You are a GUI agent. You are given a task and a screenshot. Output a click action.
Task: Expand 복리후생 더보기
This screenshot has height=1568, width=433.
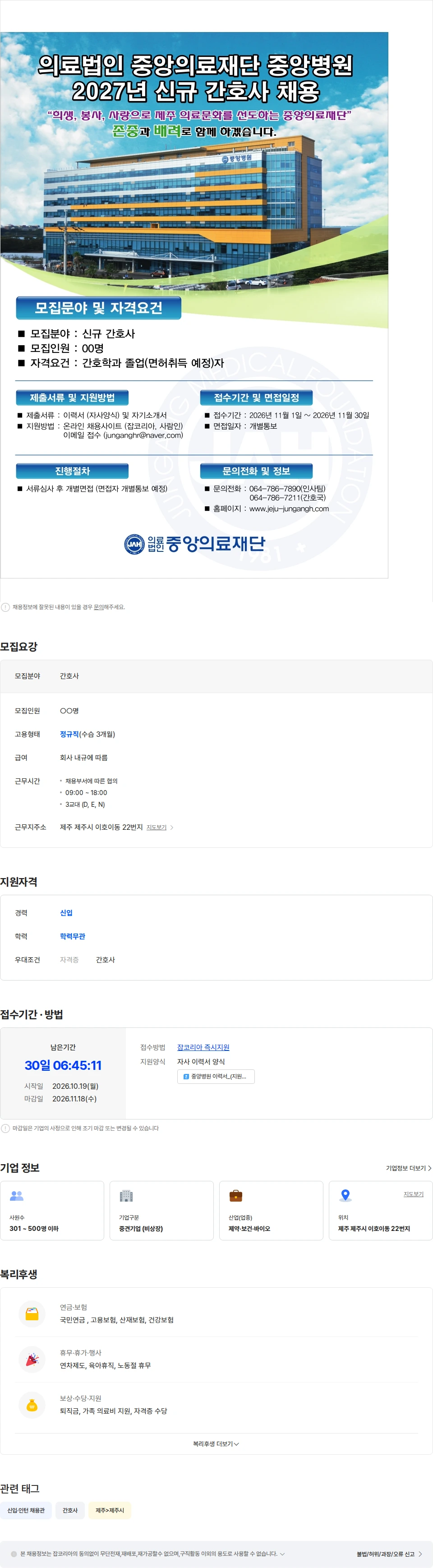coord(216,1444)
